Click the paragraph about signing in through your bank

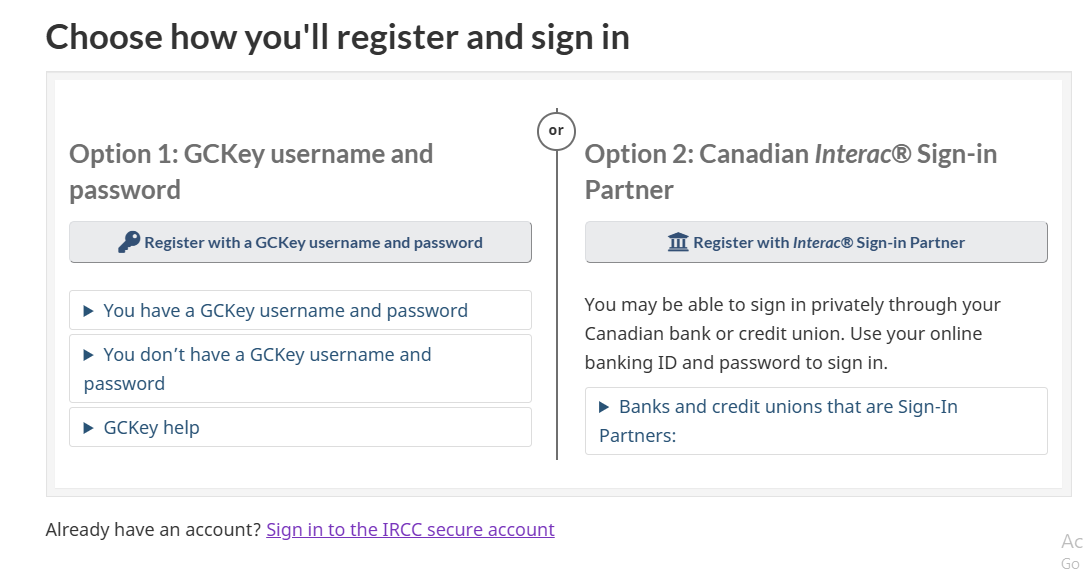pos(792,334)
